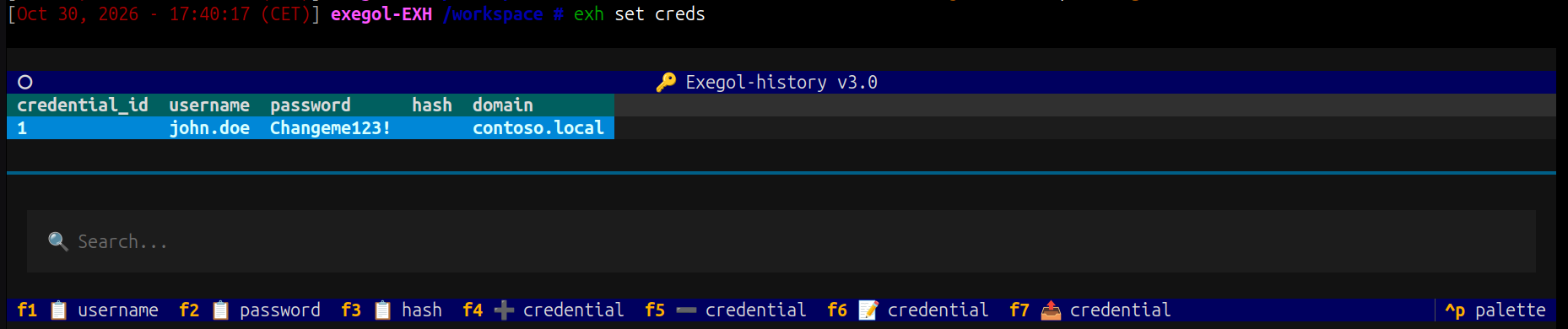Edit credential using the f6 memo icon

point(868,310)
